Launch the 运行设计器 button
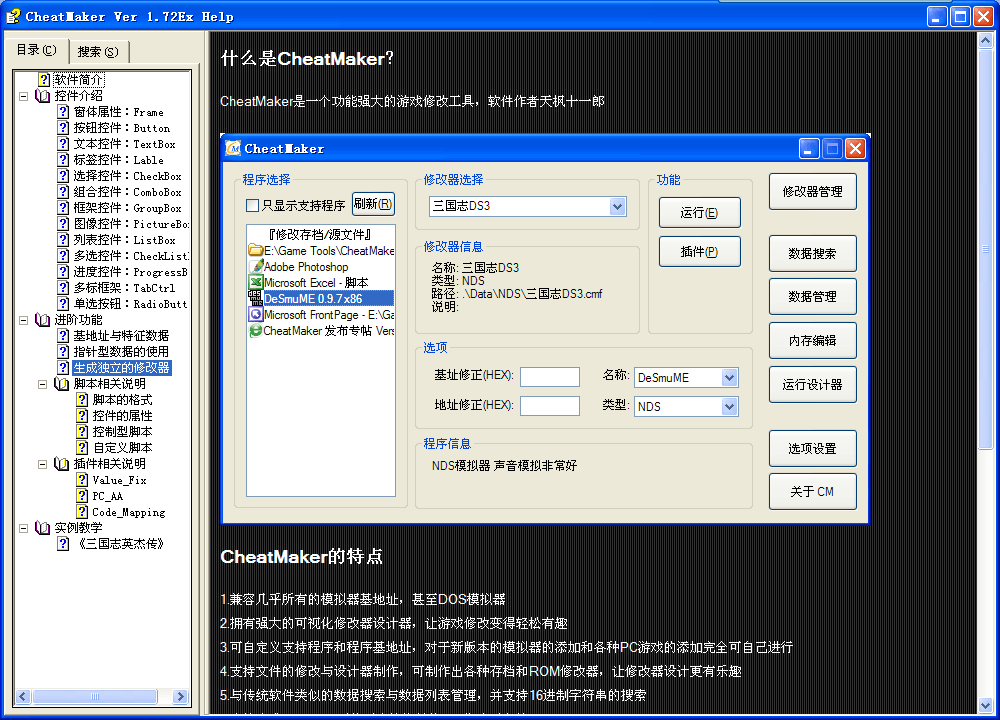The image size is (1000, 720). [812, 385]
